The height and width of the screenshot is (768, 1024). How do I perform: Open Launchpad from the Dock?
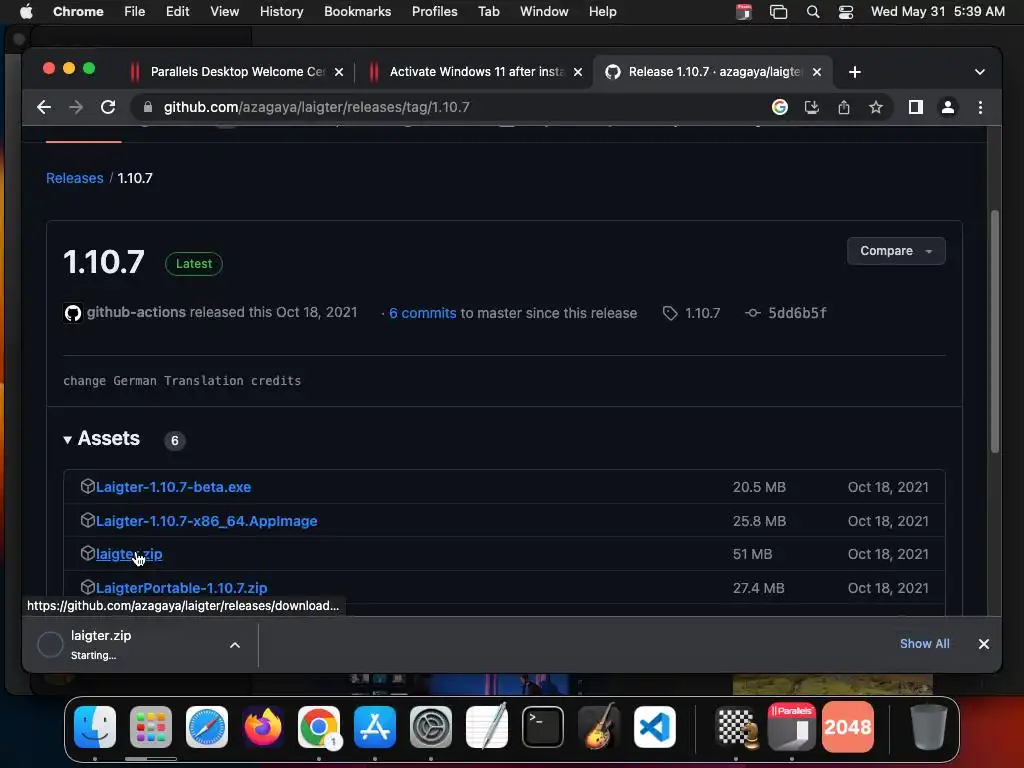[x=151, y=727]
